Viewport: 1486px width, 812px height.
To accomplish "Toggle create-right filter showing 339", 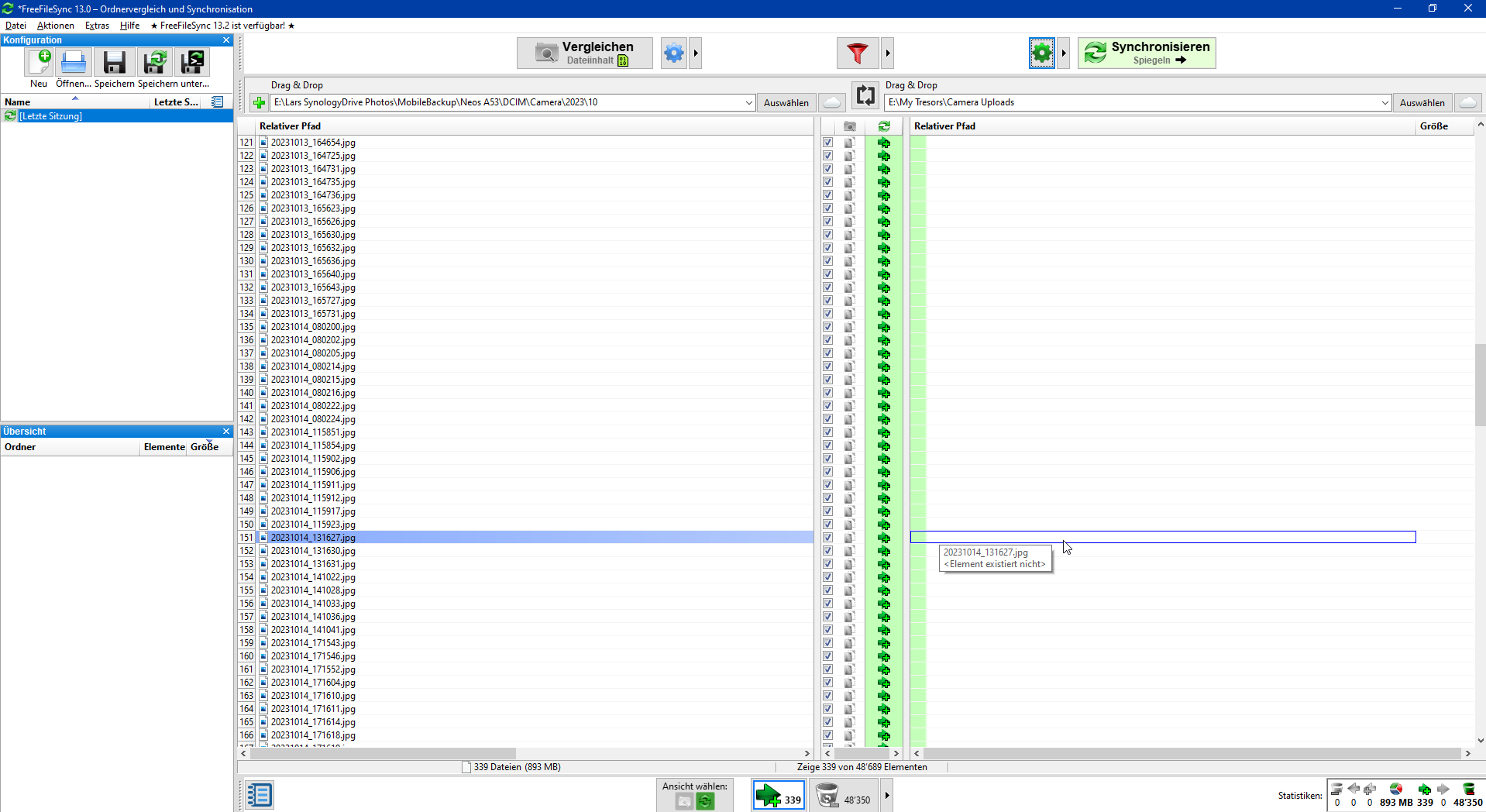I will point(779,796).
